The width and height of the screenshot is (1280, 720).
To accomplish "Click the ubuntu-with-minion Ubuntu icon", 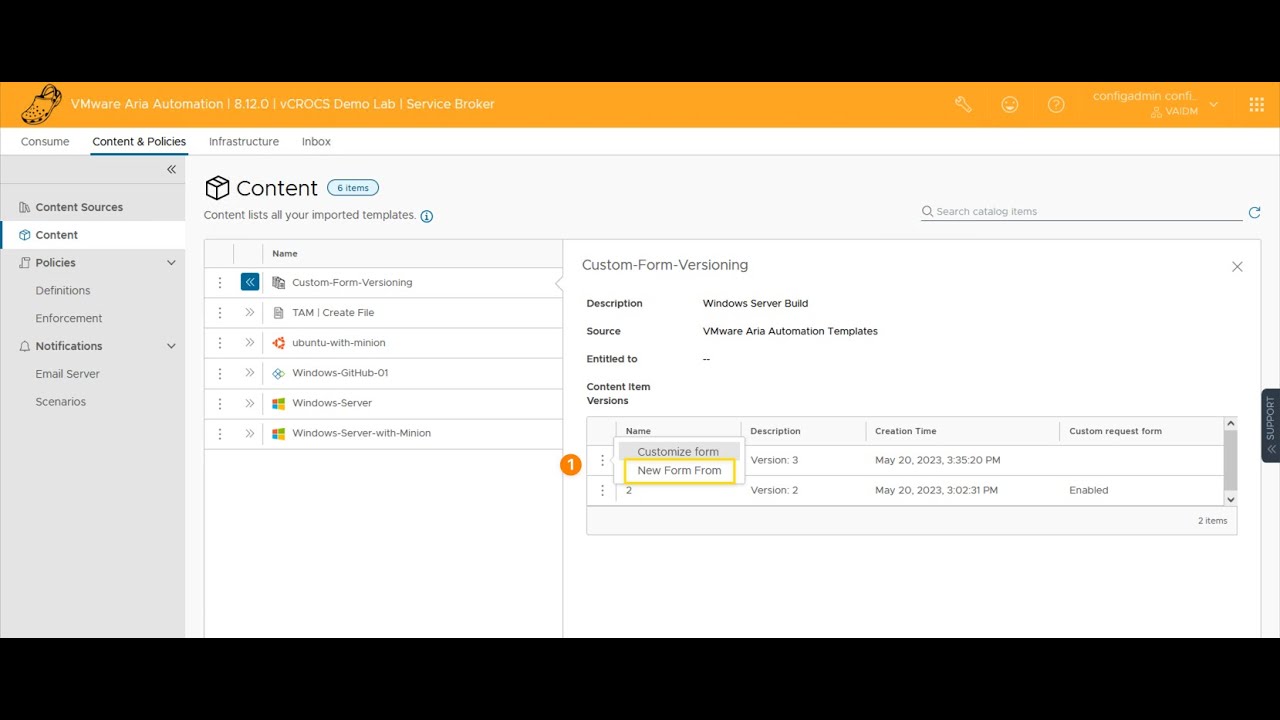I will (279, 343).
